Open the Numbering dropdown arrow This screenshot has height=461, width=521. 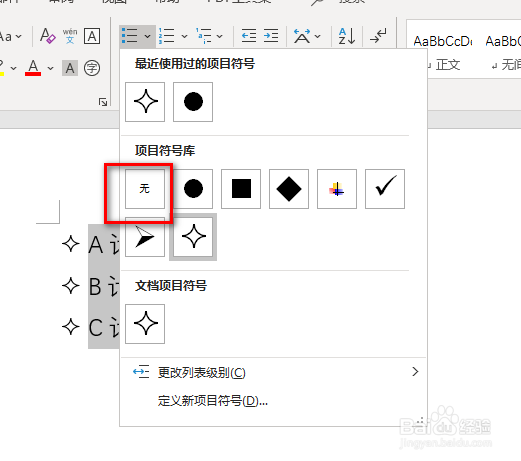[184, 36]
